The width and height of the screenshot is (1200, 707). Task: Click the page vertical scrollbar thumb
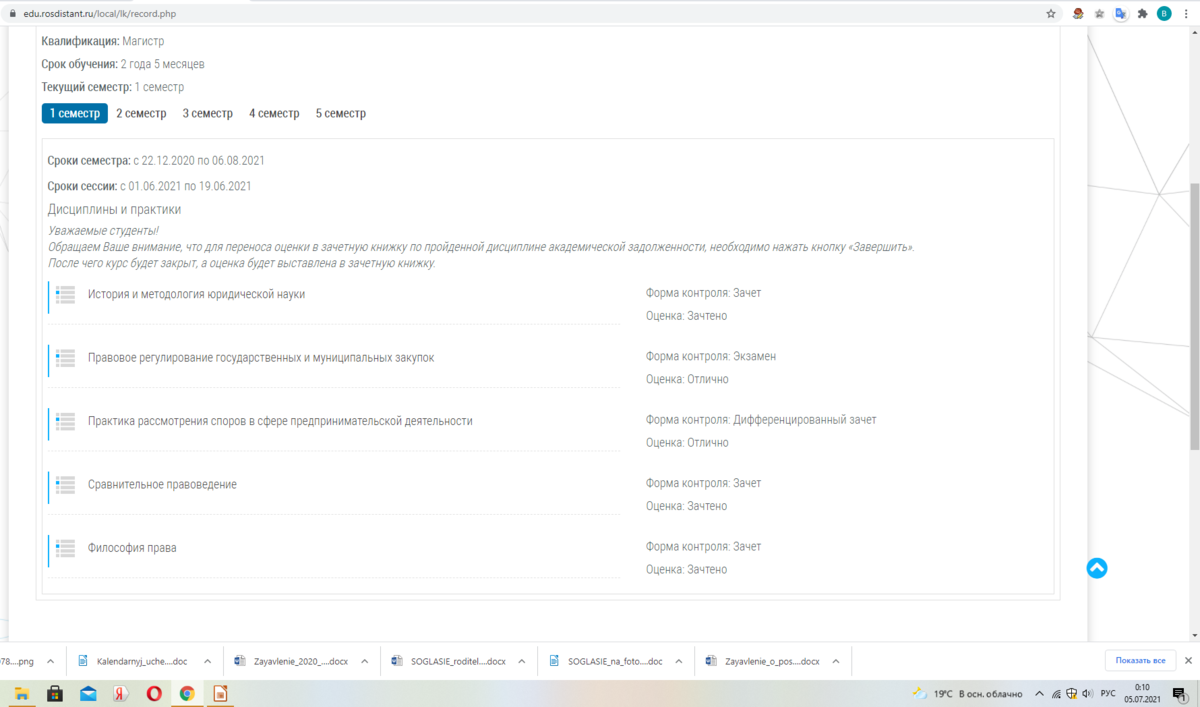pos(1194,318)
